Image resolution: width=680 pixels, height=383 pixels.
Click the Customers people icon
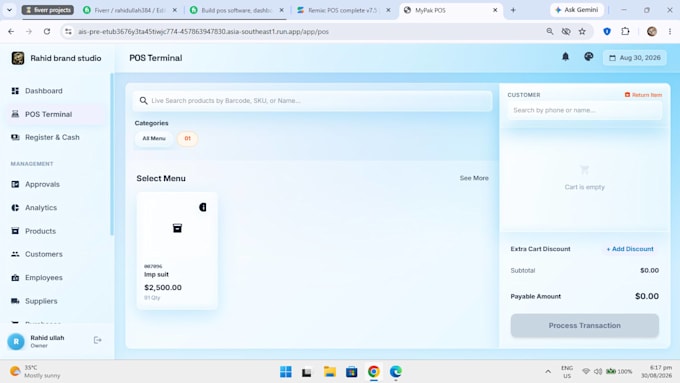15,254
